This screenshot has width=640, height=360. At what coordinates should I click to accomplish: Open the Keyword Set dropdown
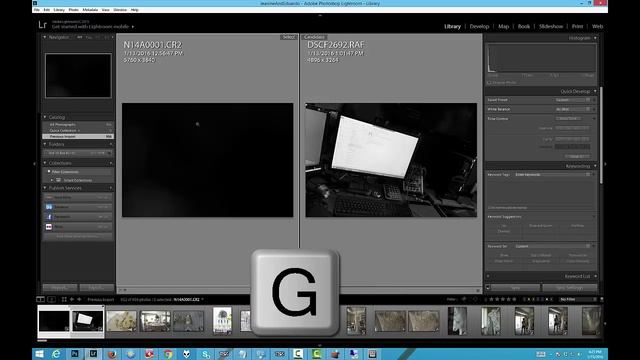pos(552,246)
